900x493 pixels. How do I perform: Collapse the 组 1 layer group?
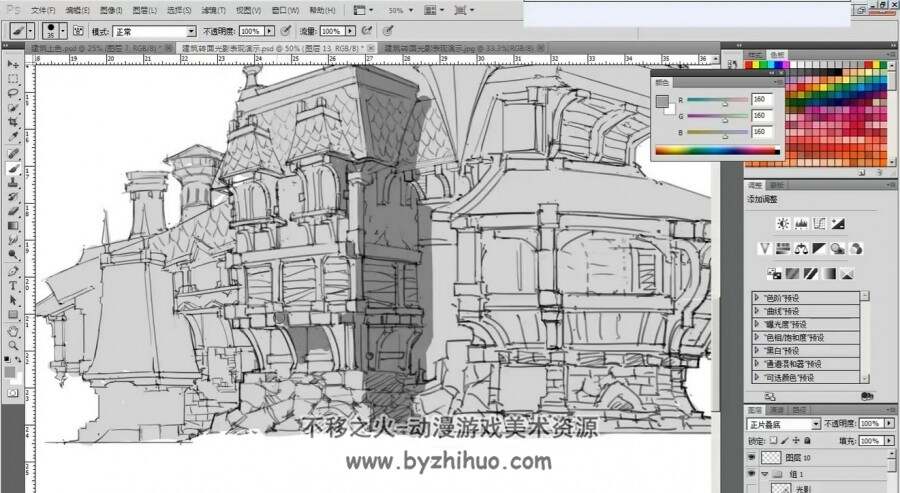coord(765,474)
